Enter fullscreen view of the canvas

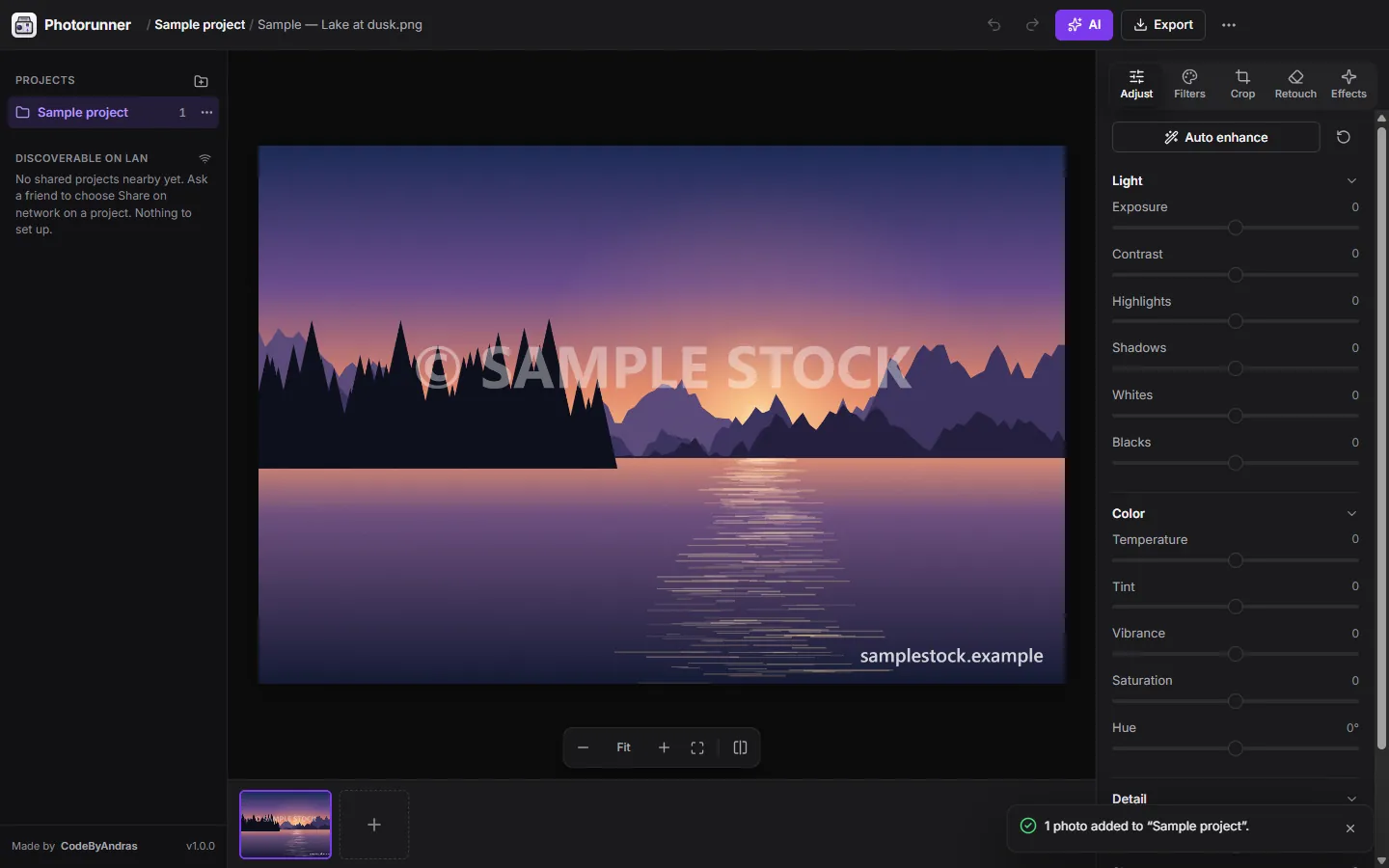[697, 747]
